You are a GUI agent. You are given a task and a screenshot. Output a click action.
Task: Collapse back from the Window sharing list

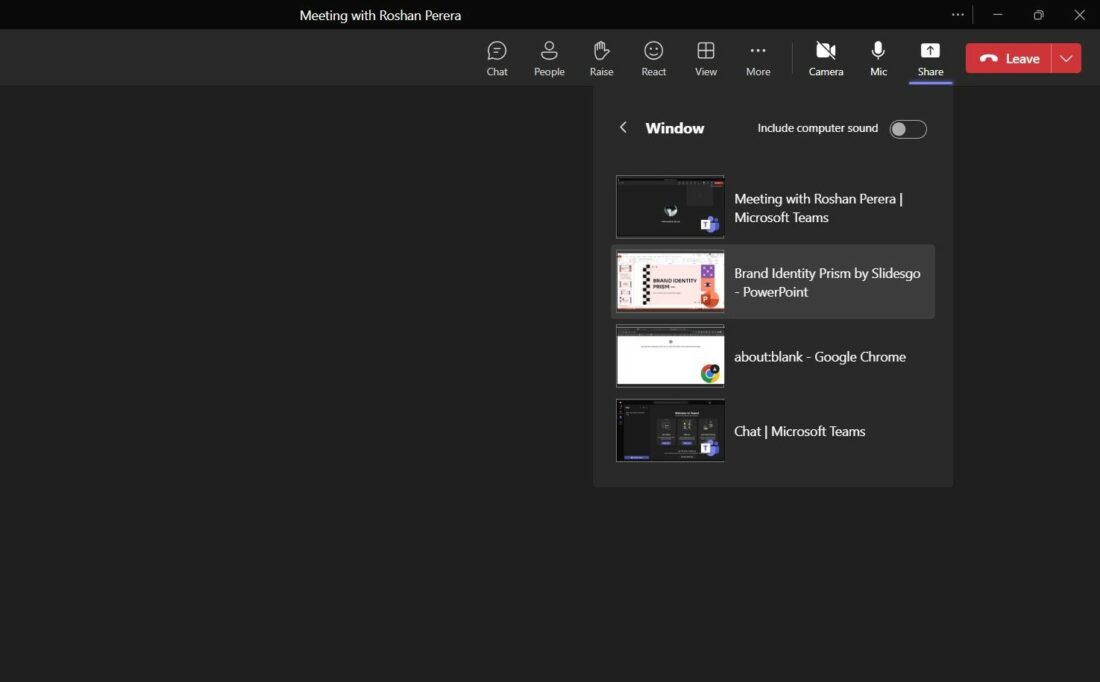coord(623,127)
